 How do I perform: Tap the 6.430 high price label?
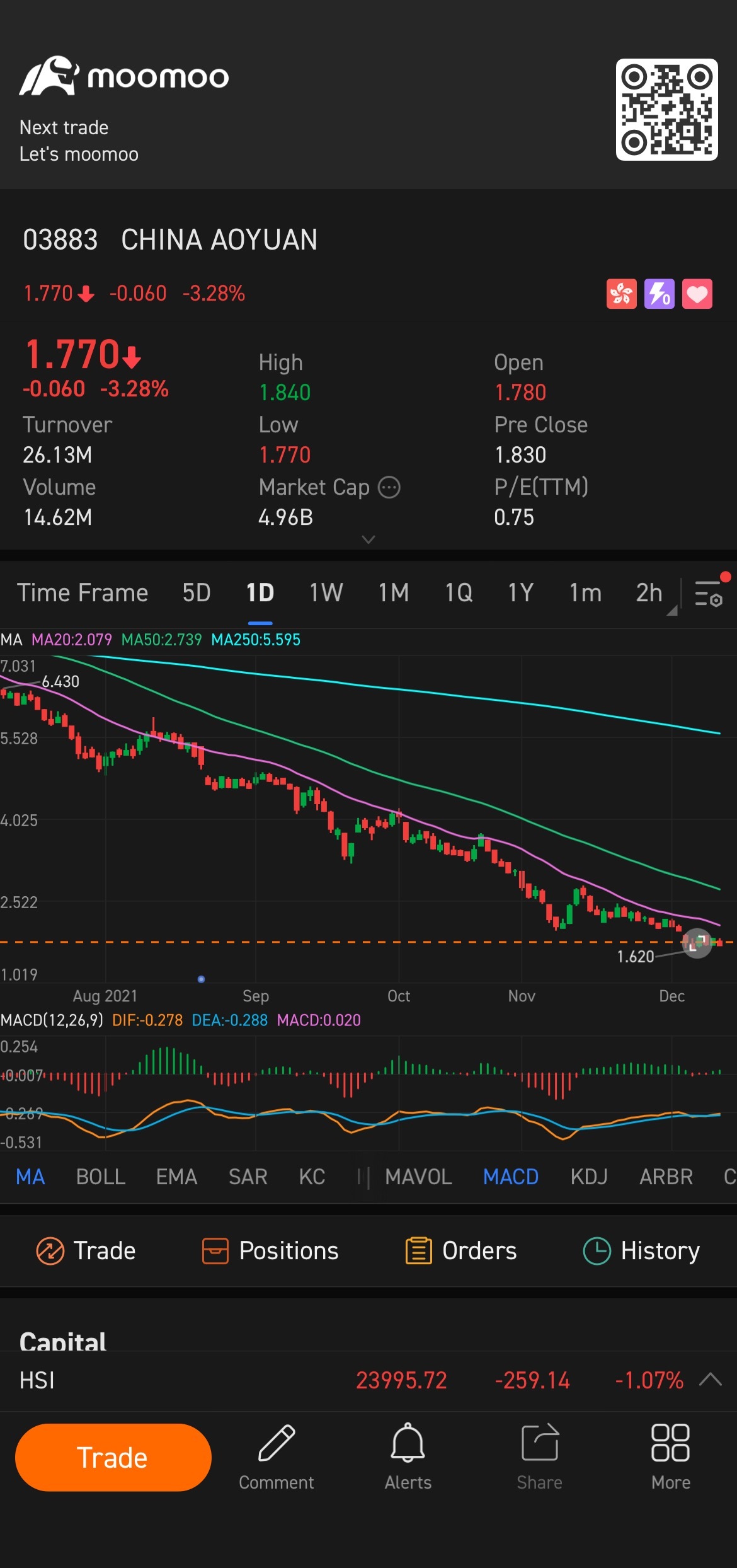[x=60, y=681]
